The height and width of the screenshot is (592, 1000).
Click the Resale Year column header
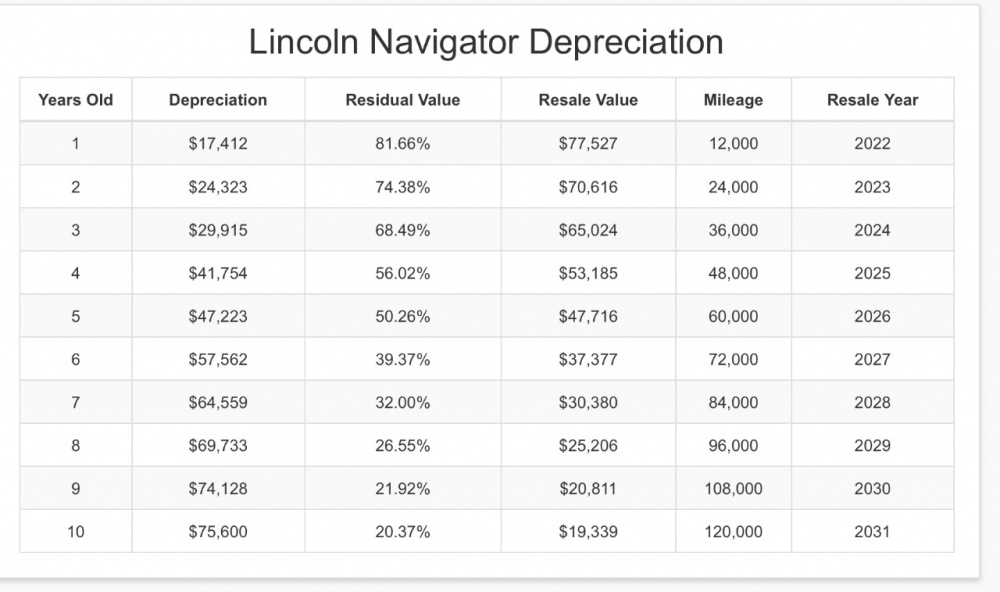[872, 100]
